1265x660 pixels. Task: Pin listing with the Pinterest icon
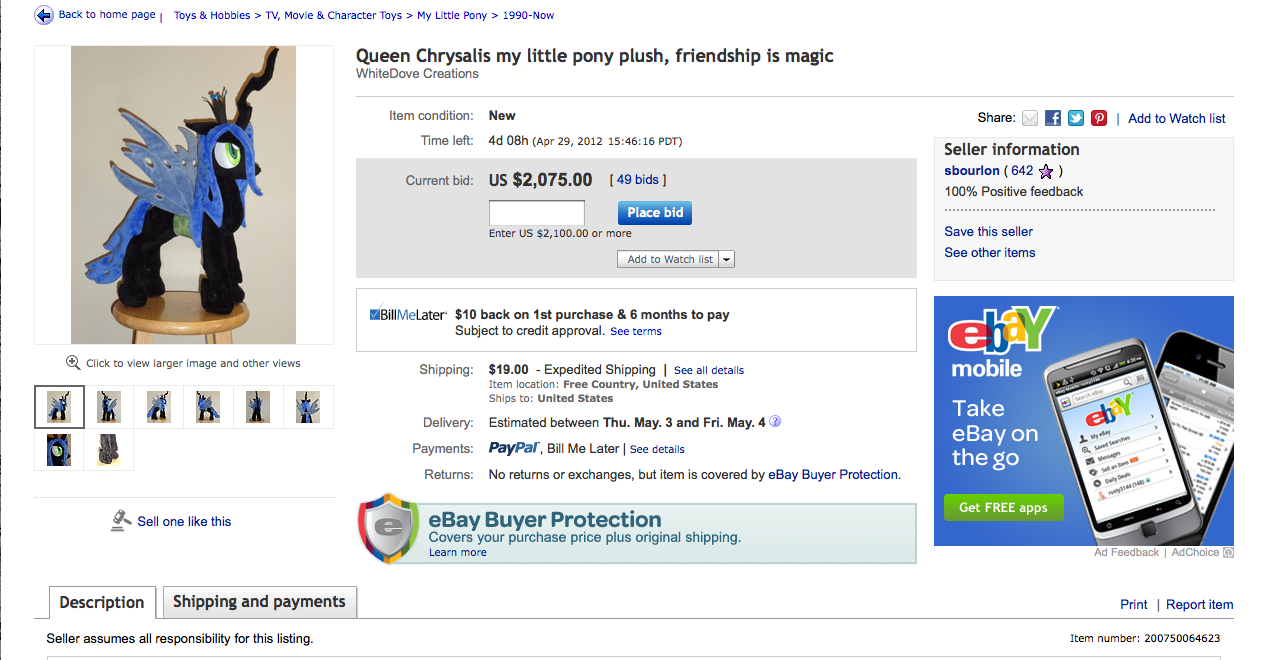[1099, 118]
